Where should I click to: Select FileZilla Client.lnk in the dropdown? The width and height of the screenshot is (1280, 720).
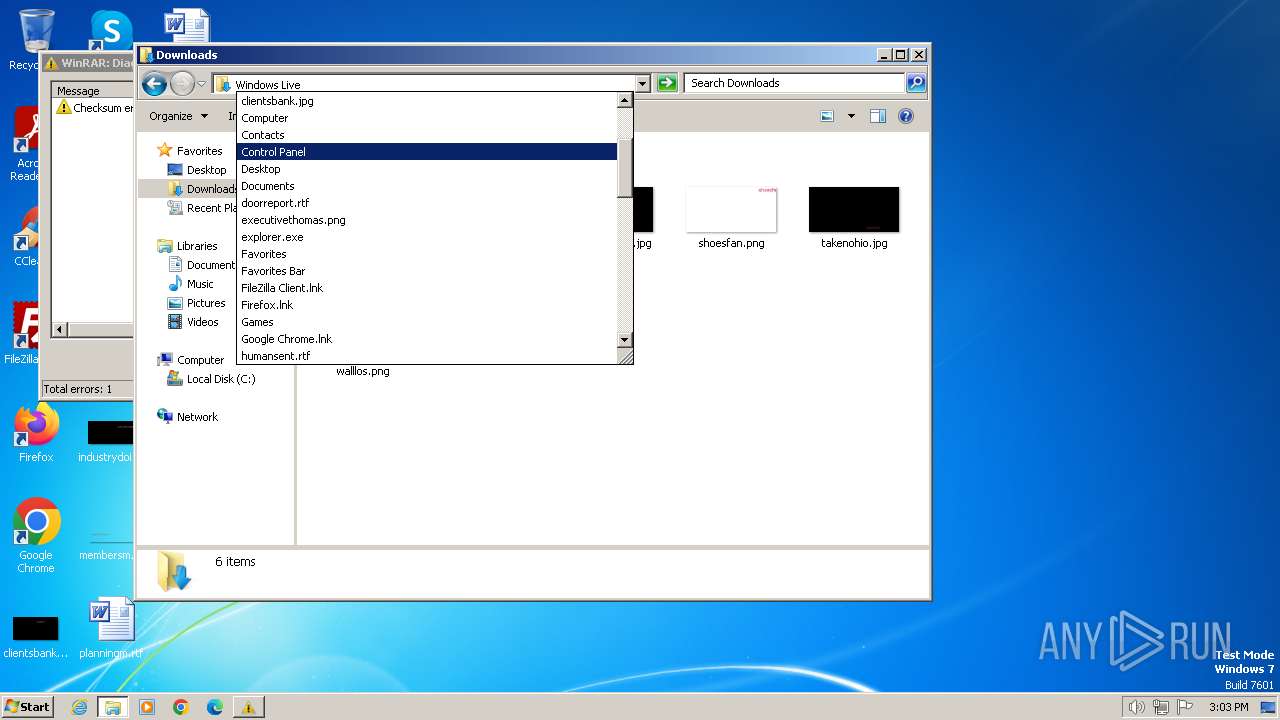(427, 288)
